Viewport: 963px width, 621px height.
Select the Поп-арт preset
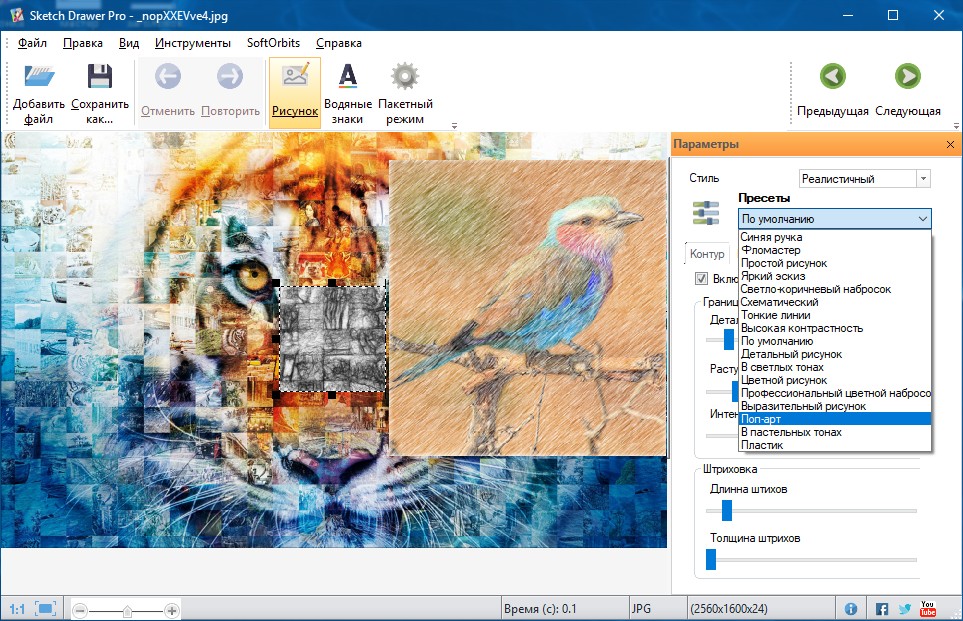tap(778, 421)
